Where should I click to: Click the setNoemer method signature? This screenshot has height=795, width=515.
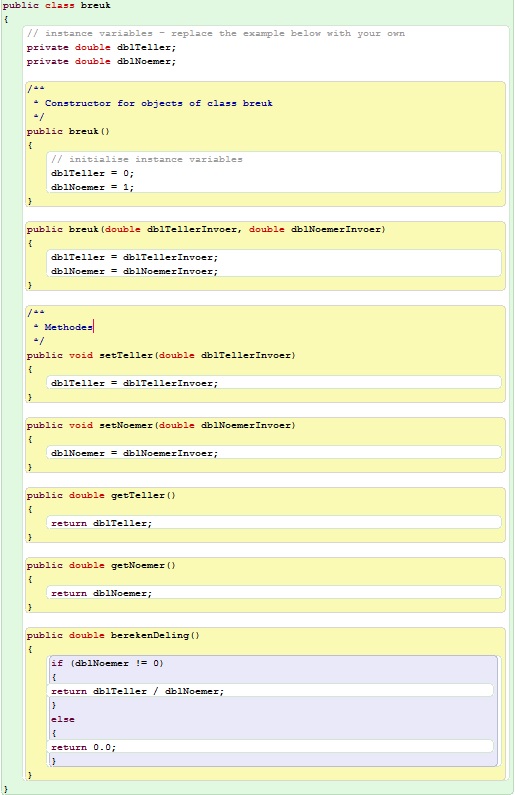click(x=161, y=425)
